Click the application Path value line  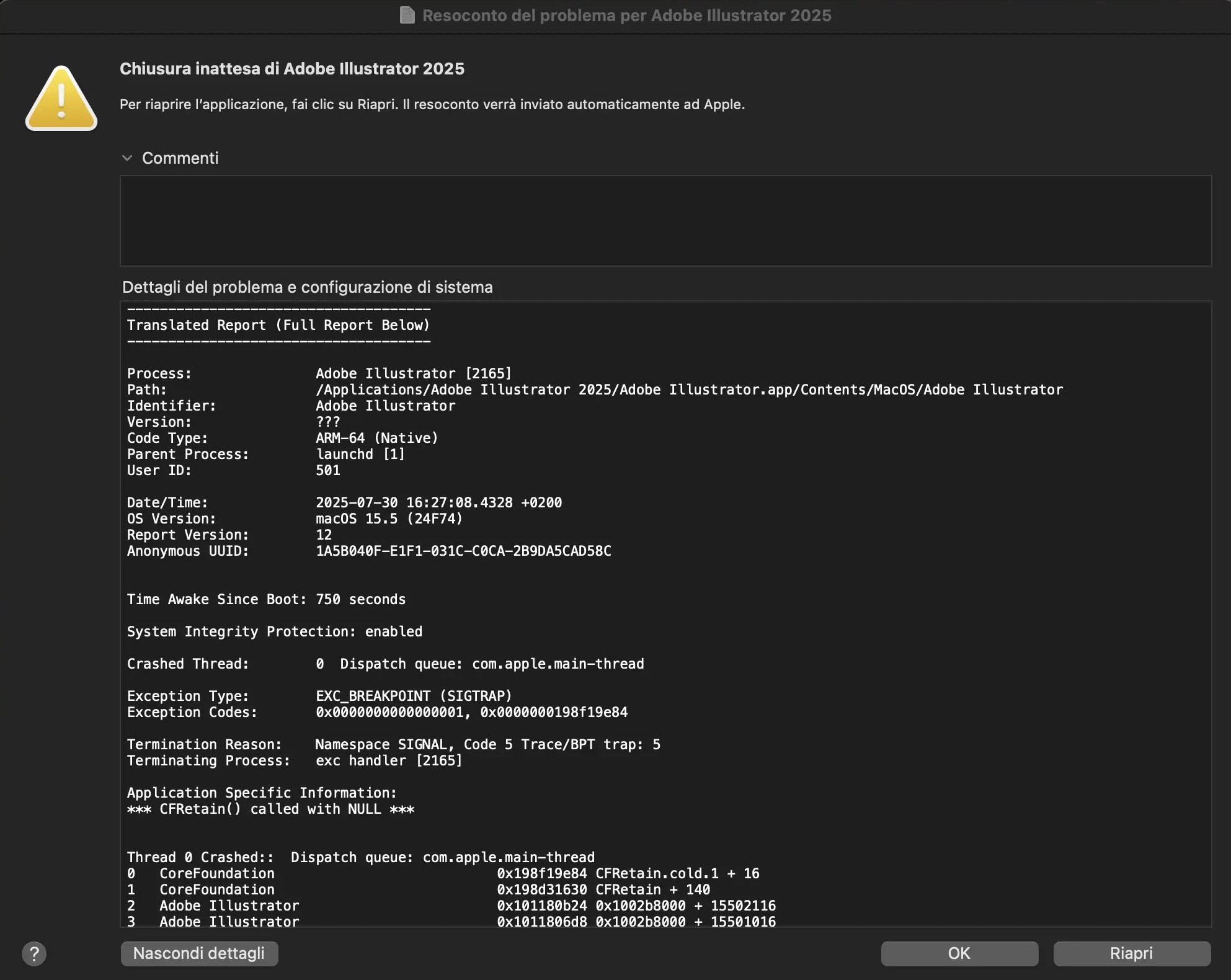click(689, 390)
